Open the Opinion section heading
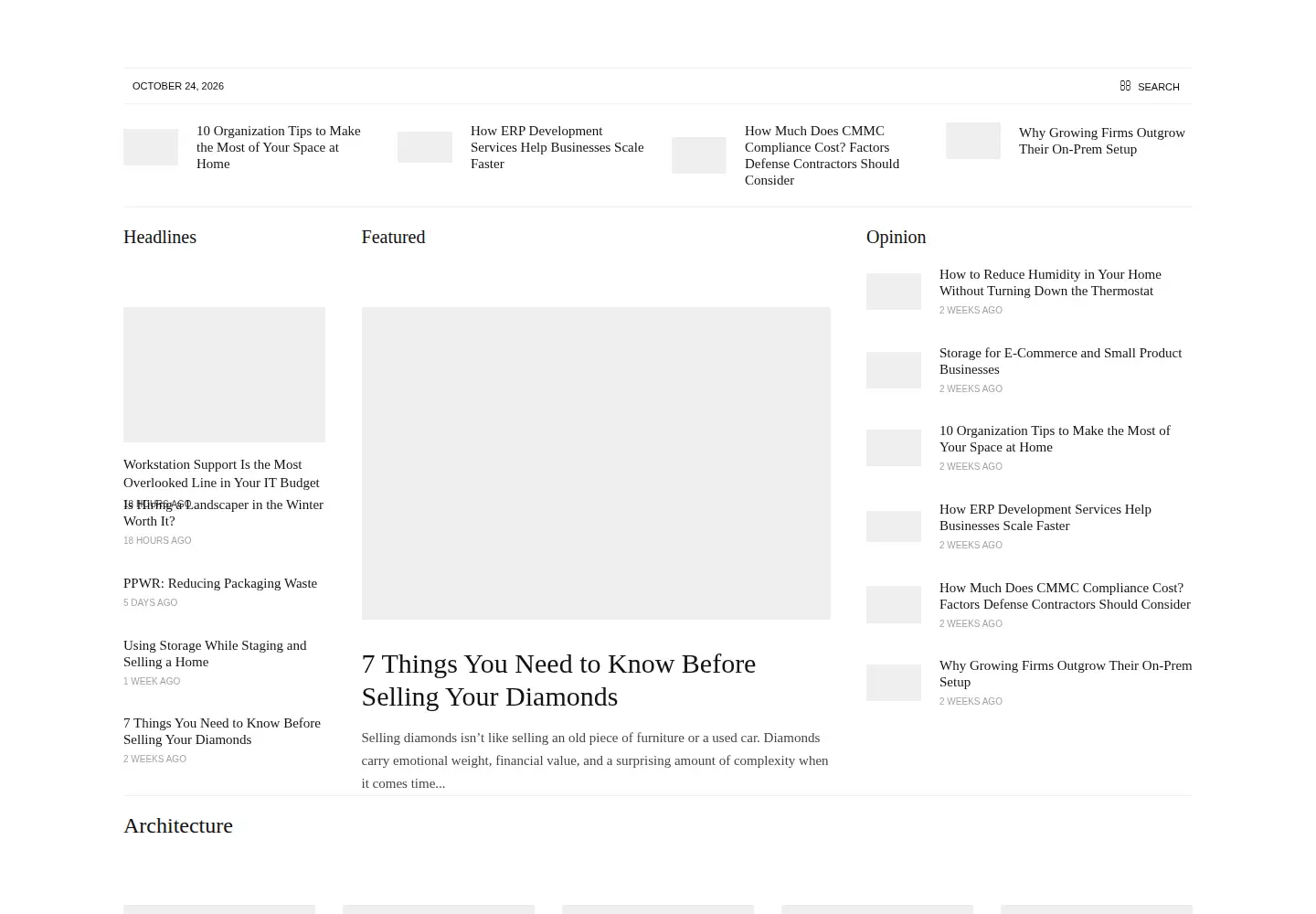The width and height of the screenshot is (1316, 914). (x=896, y=237)
